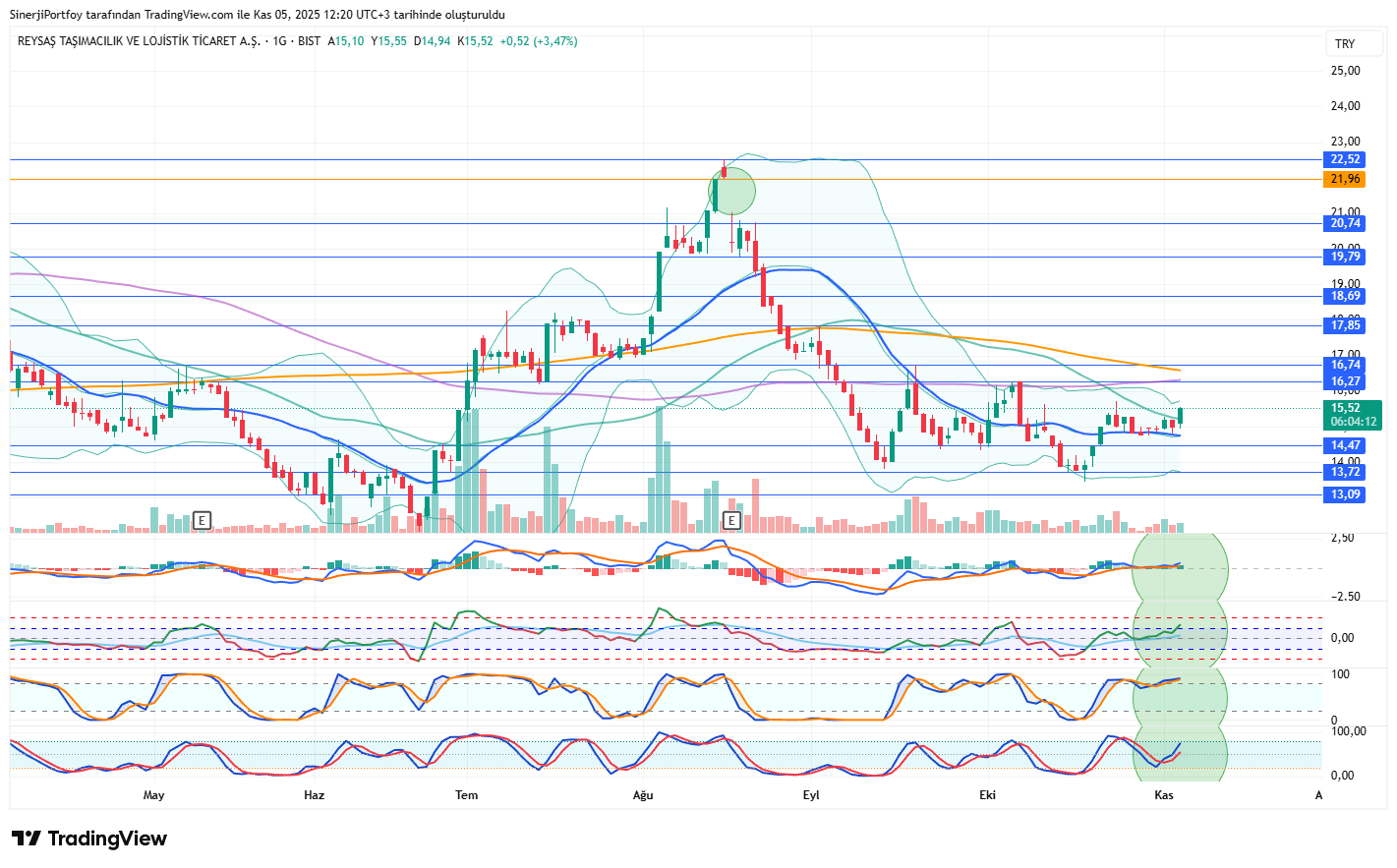Viewport: 1397px width, 868px height.
Task: Click the 100,00 oscillator scale value
Action: pyautogui.click(x=1348, y=731)
